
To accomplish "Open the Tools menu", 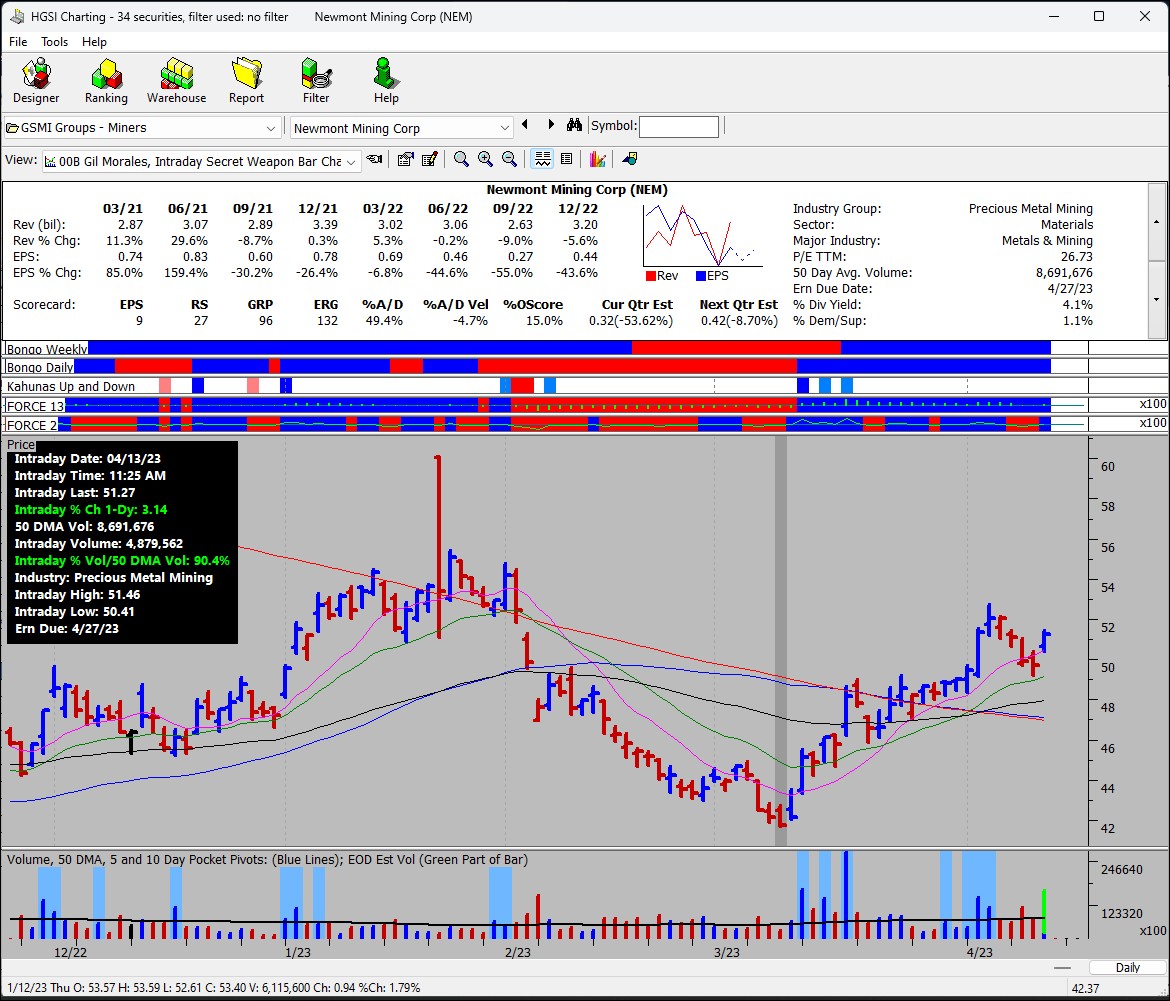I will click(54, 42).
